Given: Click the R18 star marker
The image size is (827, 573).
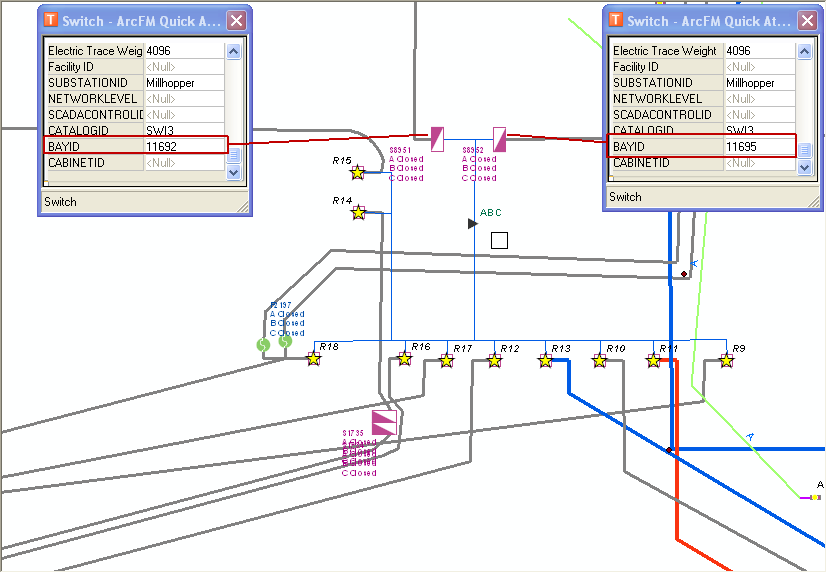Looking at the screenshot, I should (x=313, y=358).
